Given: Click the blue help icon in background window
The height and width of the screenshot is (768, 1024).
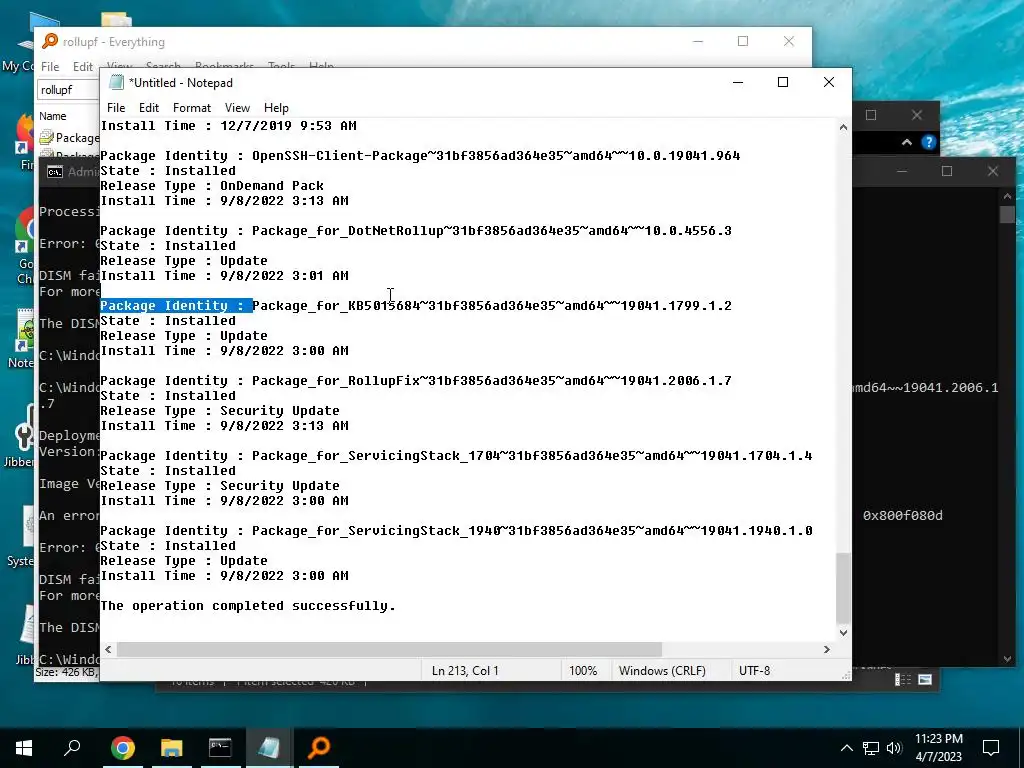Looking at the screenshot, I should pyautogui.click(x=928, y=142).
